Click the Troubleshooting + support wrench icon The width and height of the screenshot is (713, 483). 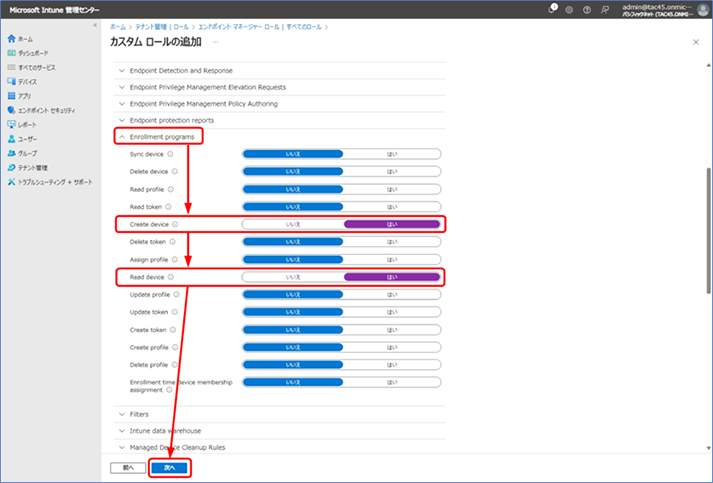[11, 182]
